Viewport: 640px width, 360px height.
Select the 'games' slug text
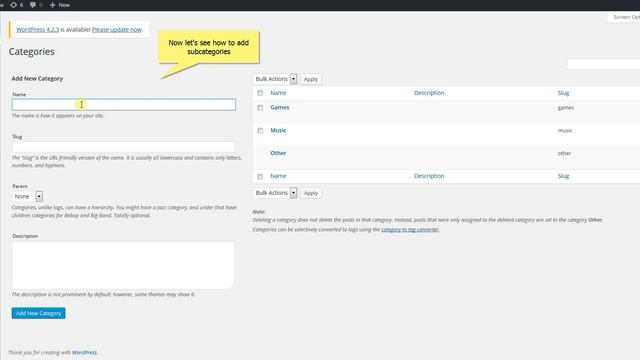tap(566, 108)
